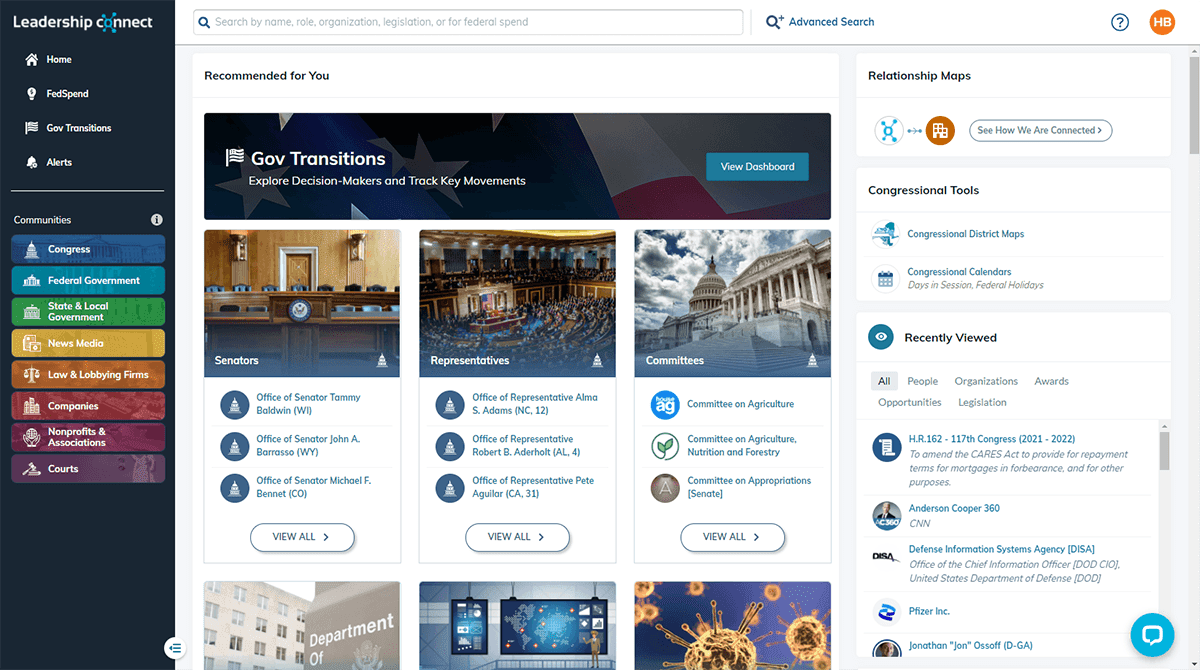Open Office of Representative Pete Aguilar link

click(x=533, y=488)
